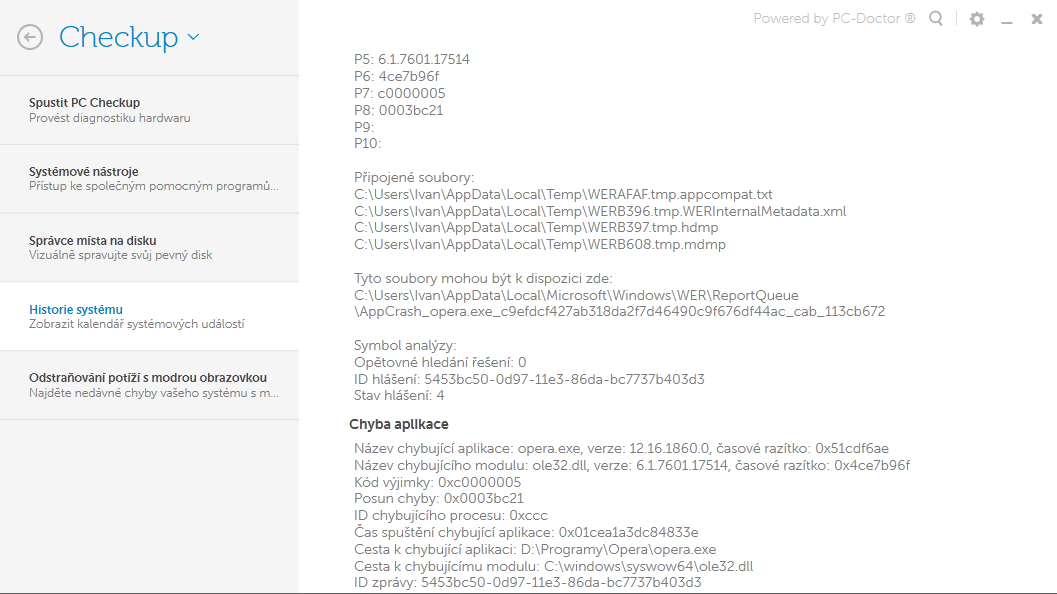1057x594 pixels.
Task: Close the Checkup window
Action: click(x=1037, y=19)
